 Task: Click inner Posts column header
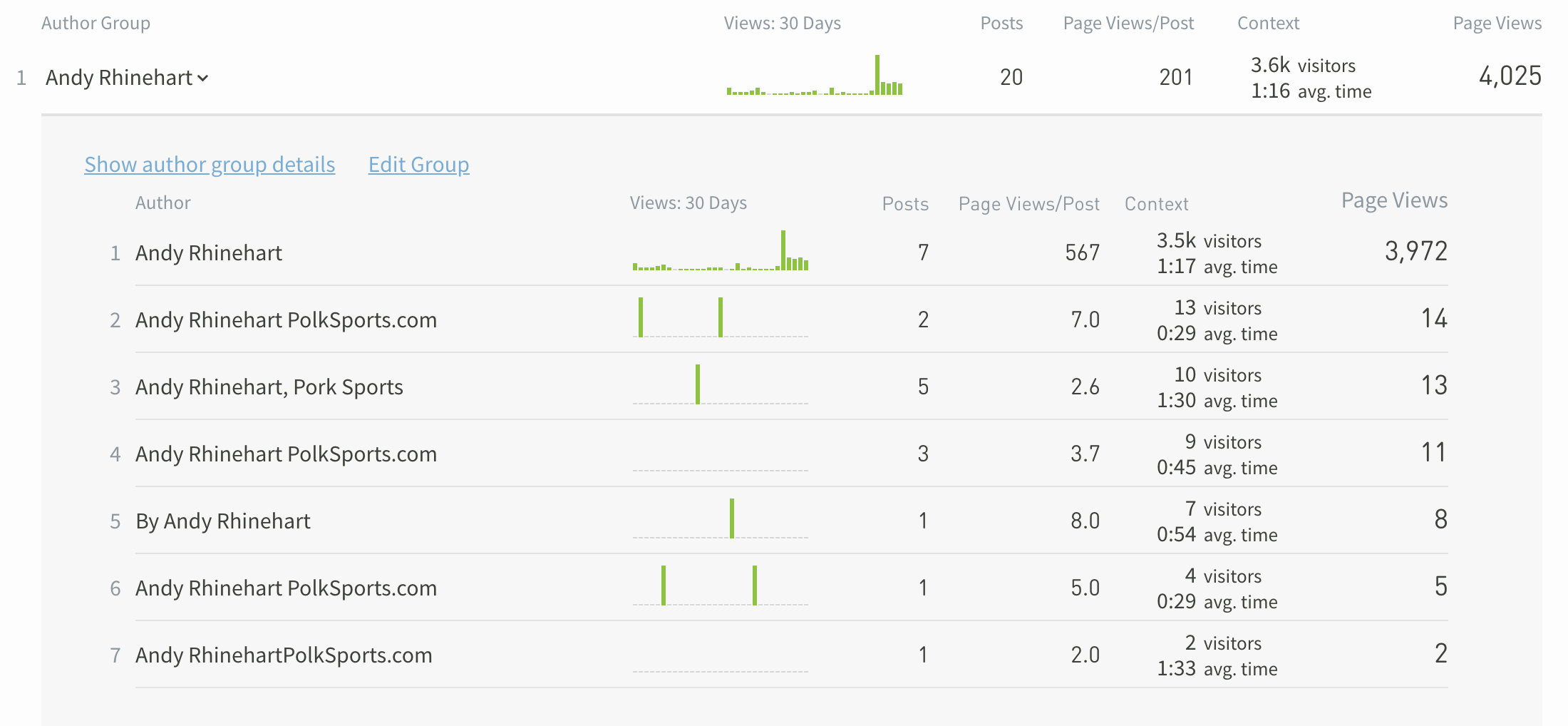[x=905, y=204]
